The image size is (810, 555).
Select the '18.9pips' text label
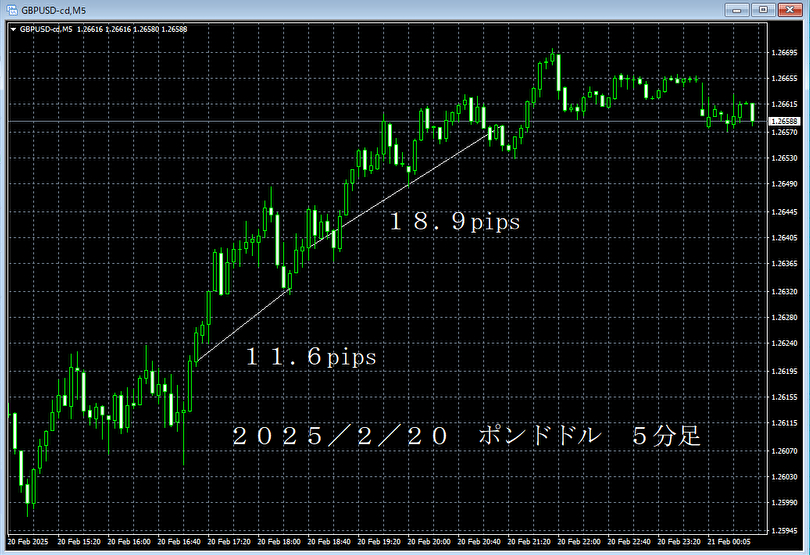click(x=455, y=222)
